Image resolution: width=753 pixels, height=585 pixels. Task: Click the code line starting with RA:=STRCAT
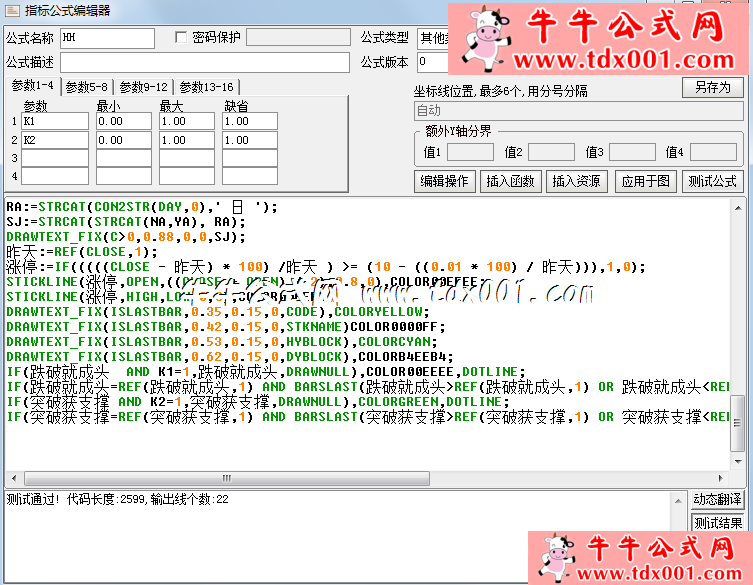click(x=142, y=207)
